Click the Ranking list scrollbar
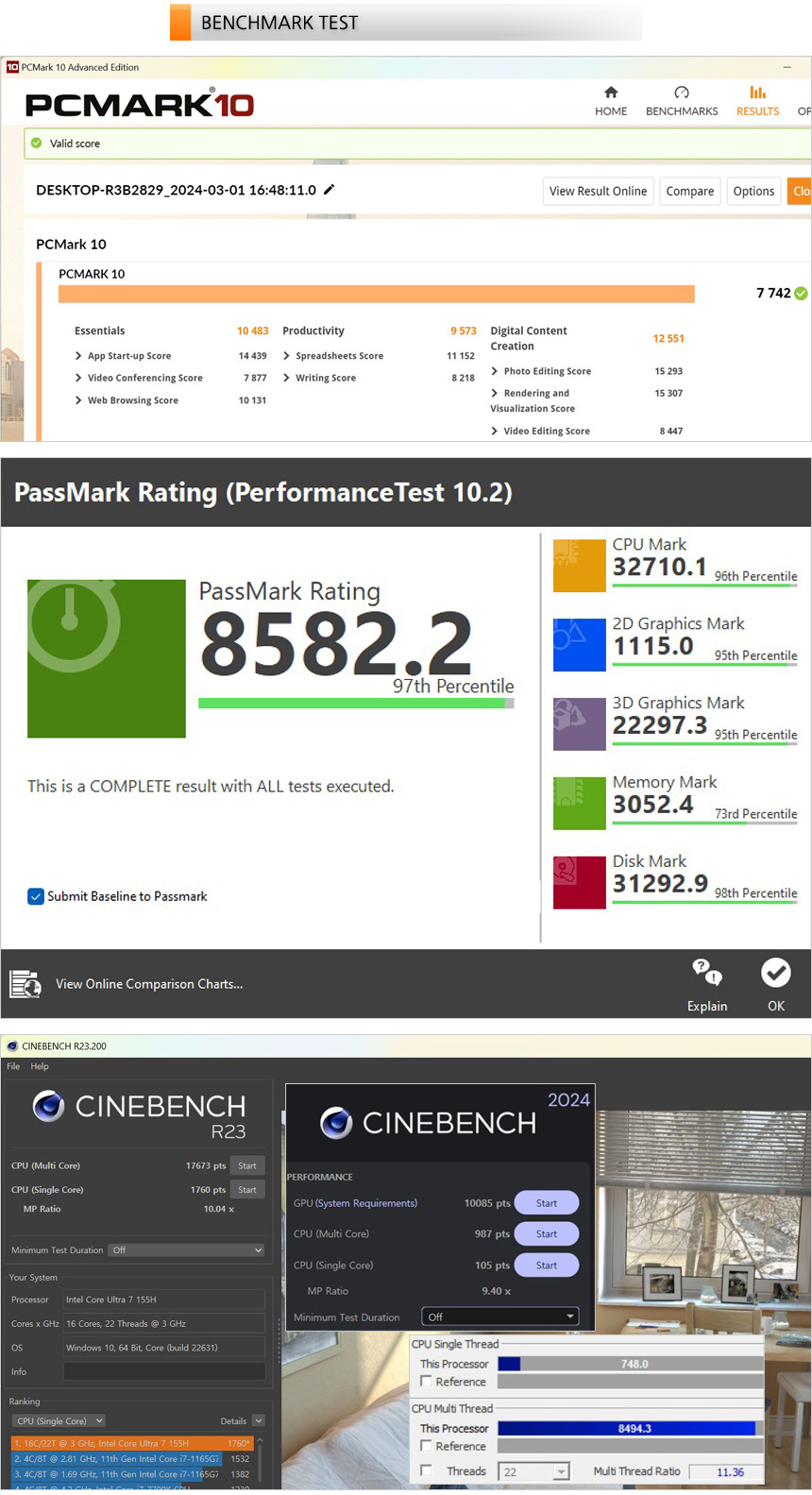Viewport: 812px width, 1495px height. tap(260, 1462)
